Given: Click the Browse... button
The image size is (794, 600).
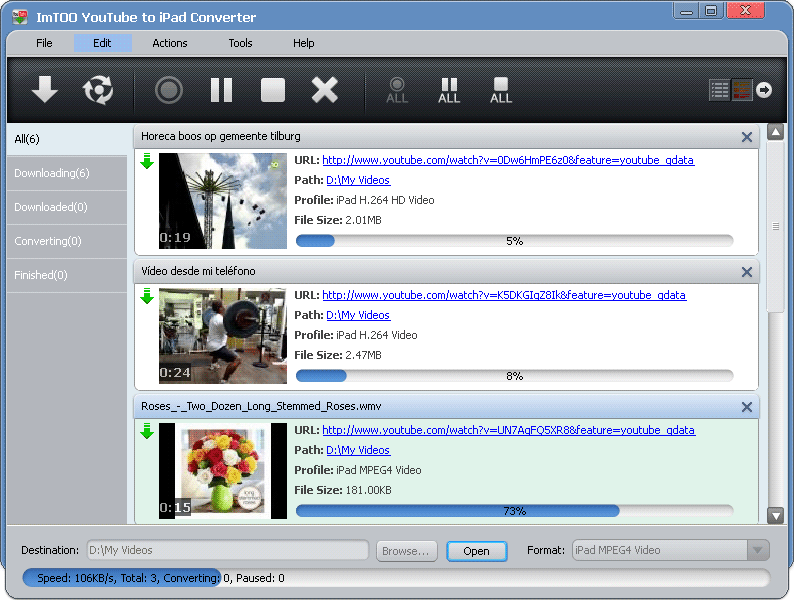Looking at the screenshot, I should pos(406,551).
